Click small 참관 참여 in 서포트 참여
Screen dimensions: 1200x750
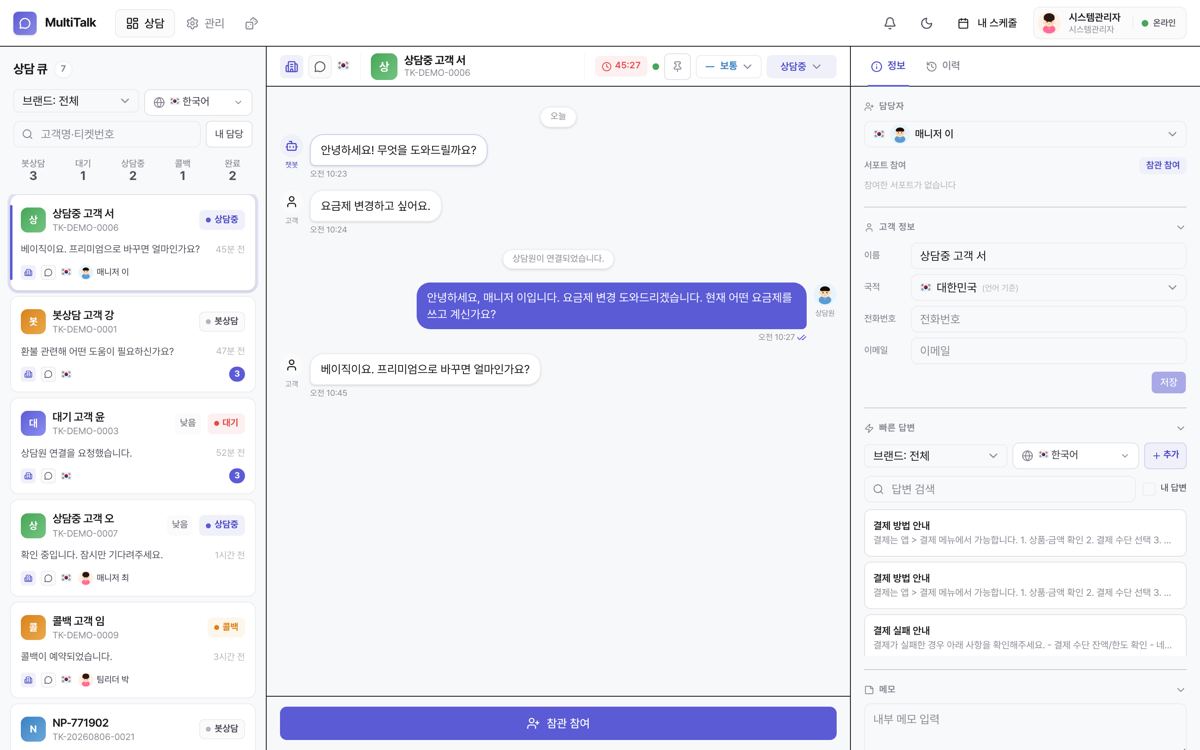coord(1162,165)
